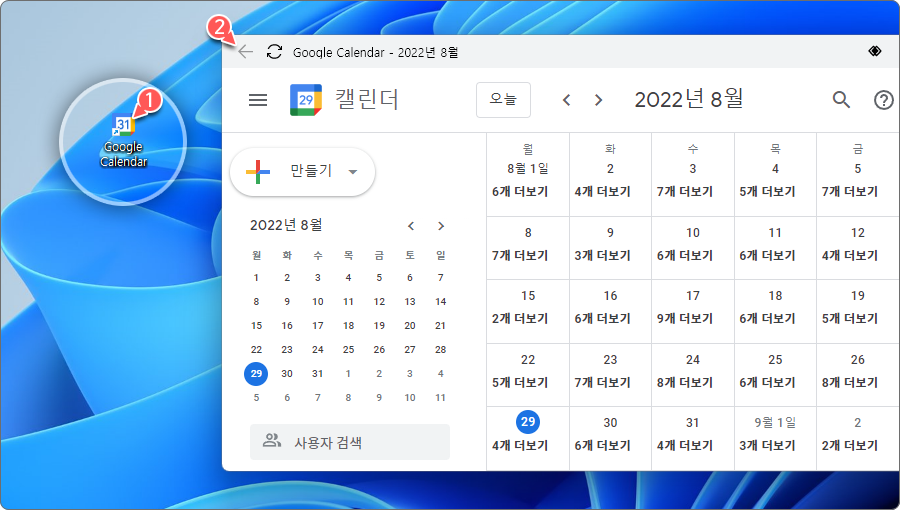Viewport: 900px width, 510px height.
Task: Open '8개 더보기' under day 24
Action: 685,382
